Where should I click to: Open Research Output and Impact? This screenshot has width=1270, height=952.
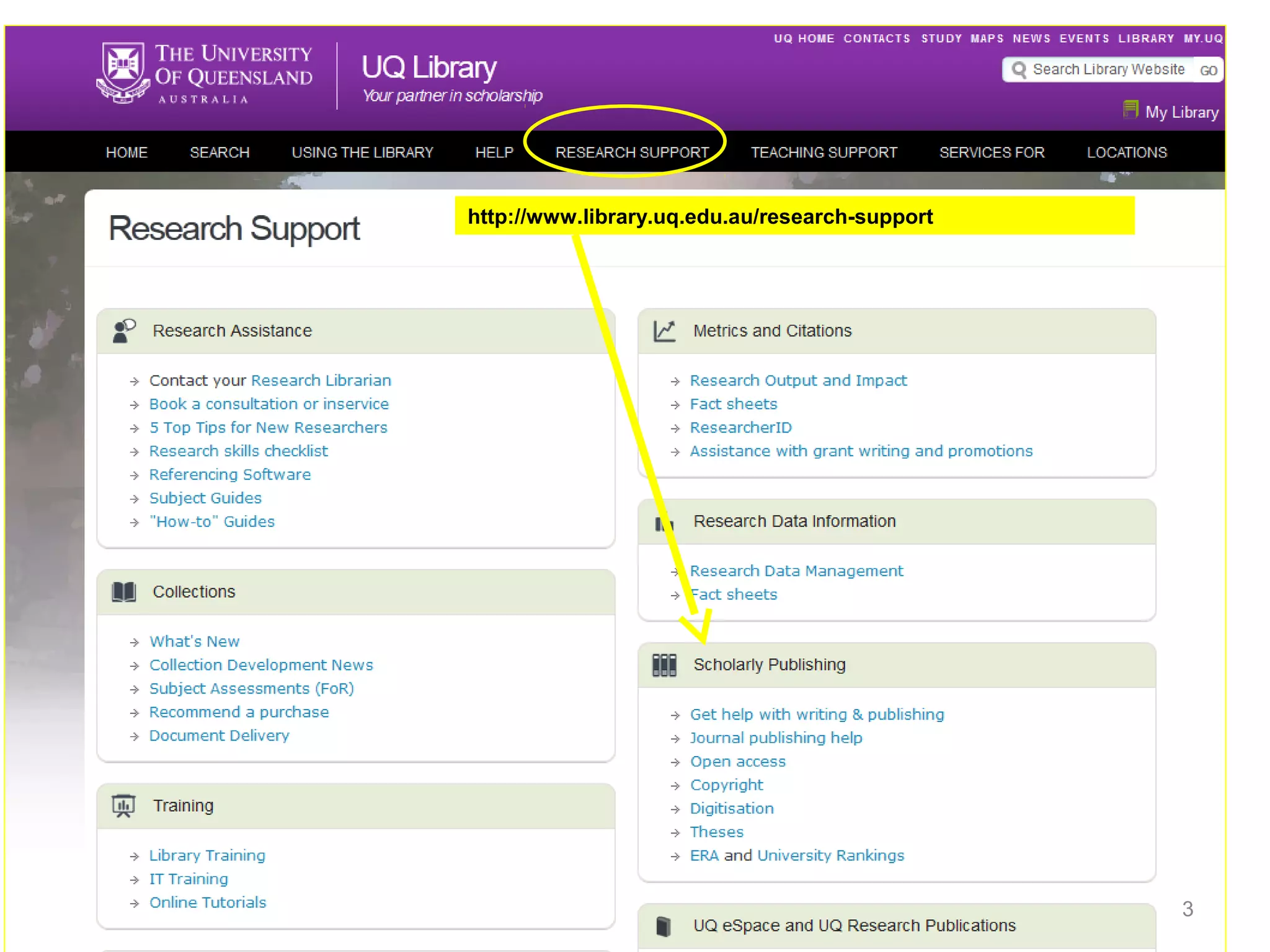pos(799,381)
